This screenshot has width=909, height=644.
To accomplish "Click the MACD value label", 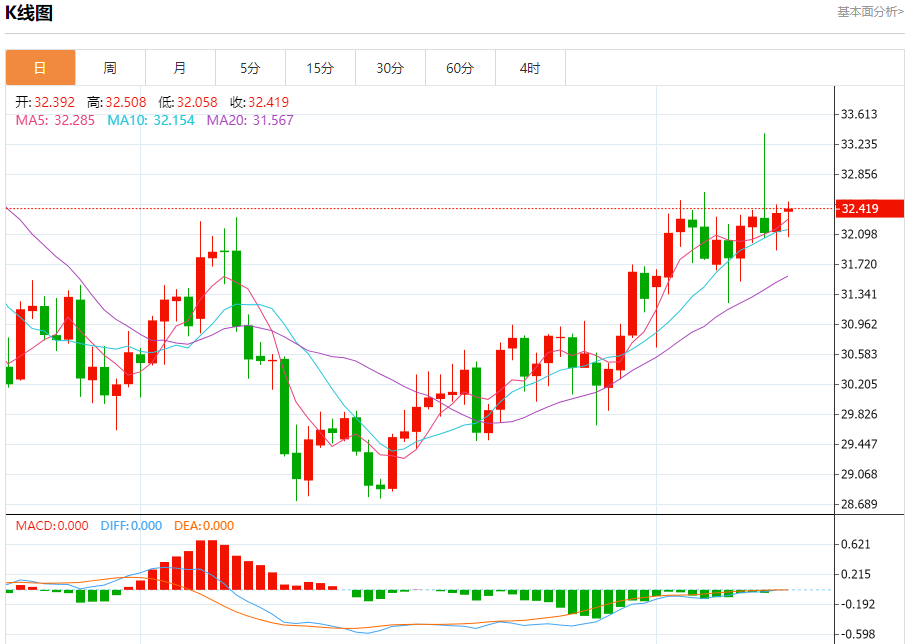I will point(51,526).
